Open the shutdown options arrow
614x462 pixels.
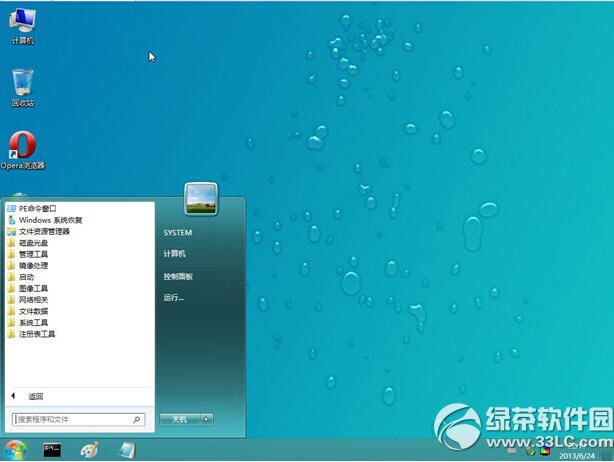pyautogui.click(x=206, y=419)
